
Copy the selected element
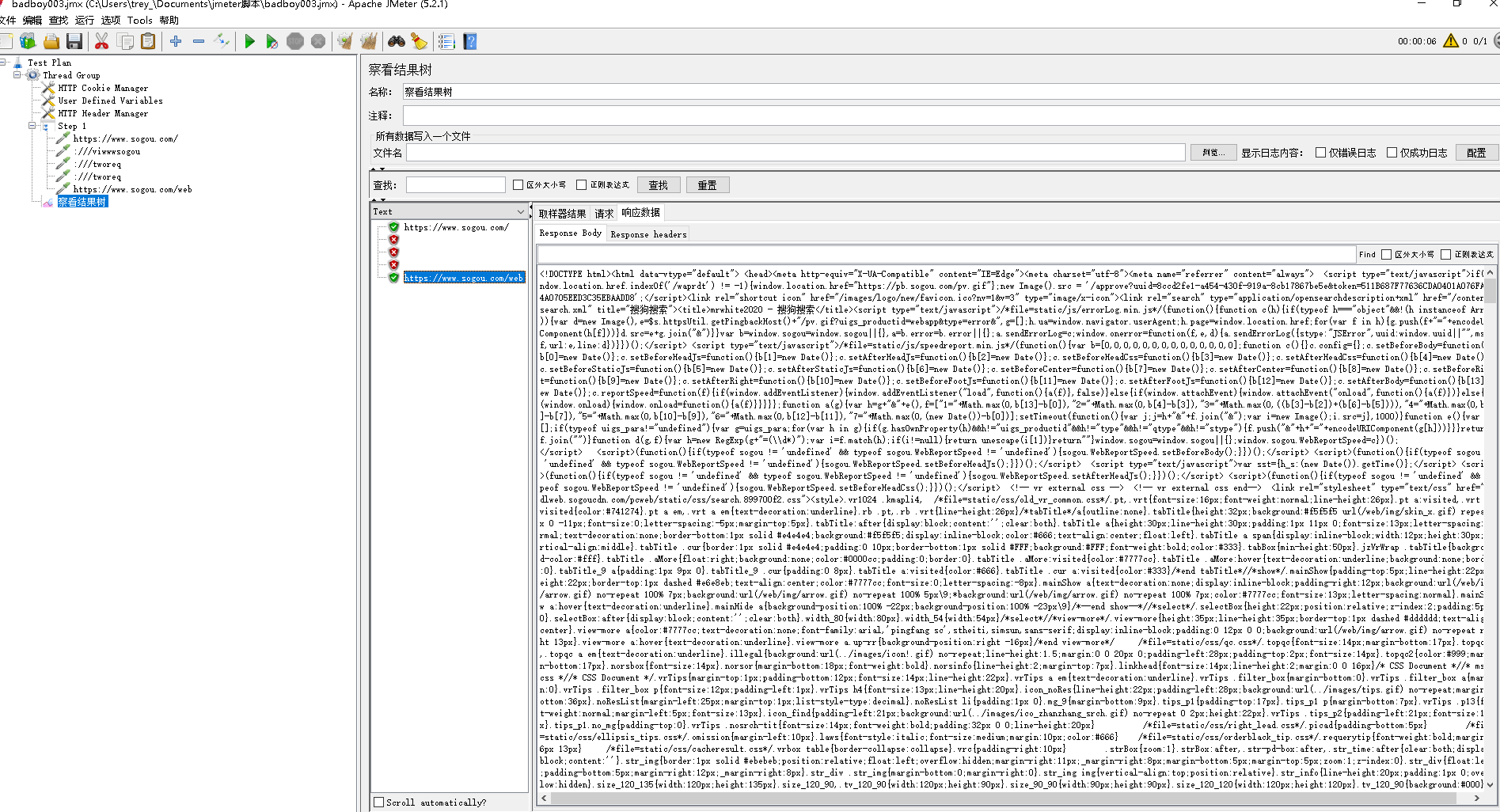[125, 41]
